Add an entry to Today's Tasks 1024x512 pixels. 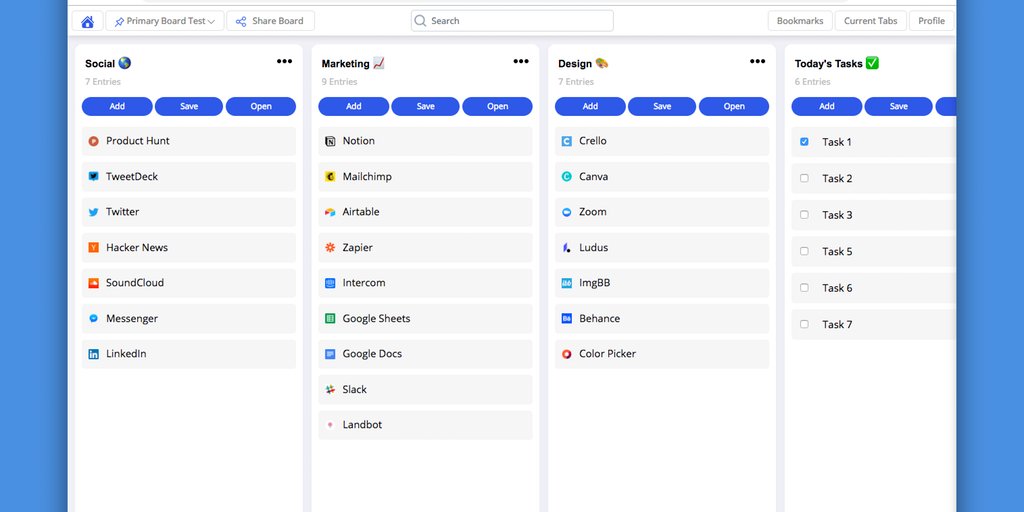point(826,106)
